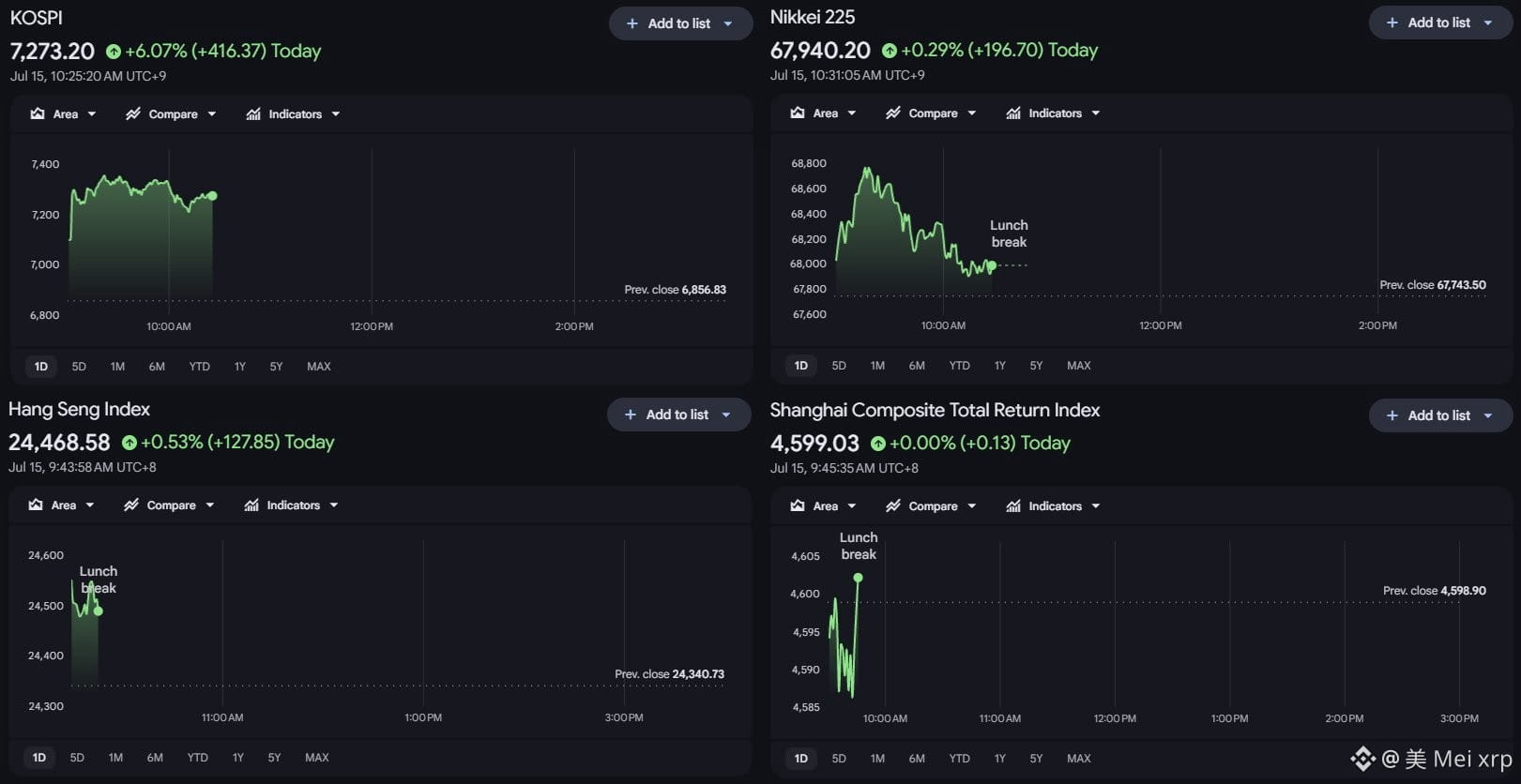Open Add to list arrow for Hang Seng
Screen dimensions: 1521x784
726,415
